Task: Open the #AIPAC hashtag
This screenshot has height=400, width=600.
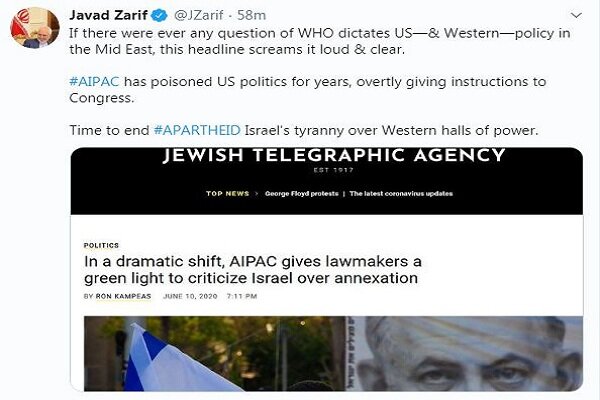Action: coord(94,82)
